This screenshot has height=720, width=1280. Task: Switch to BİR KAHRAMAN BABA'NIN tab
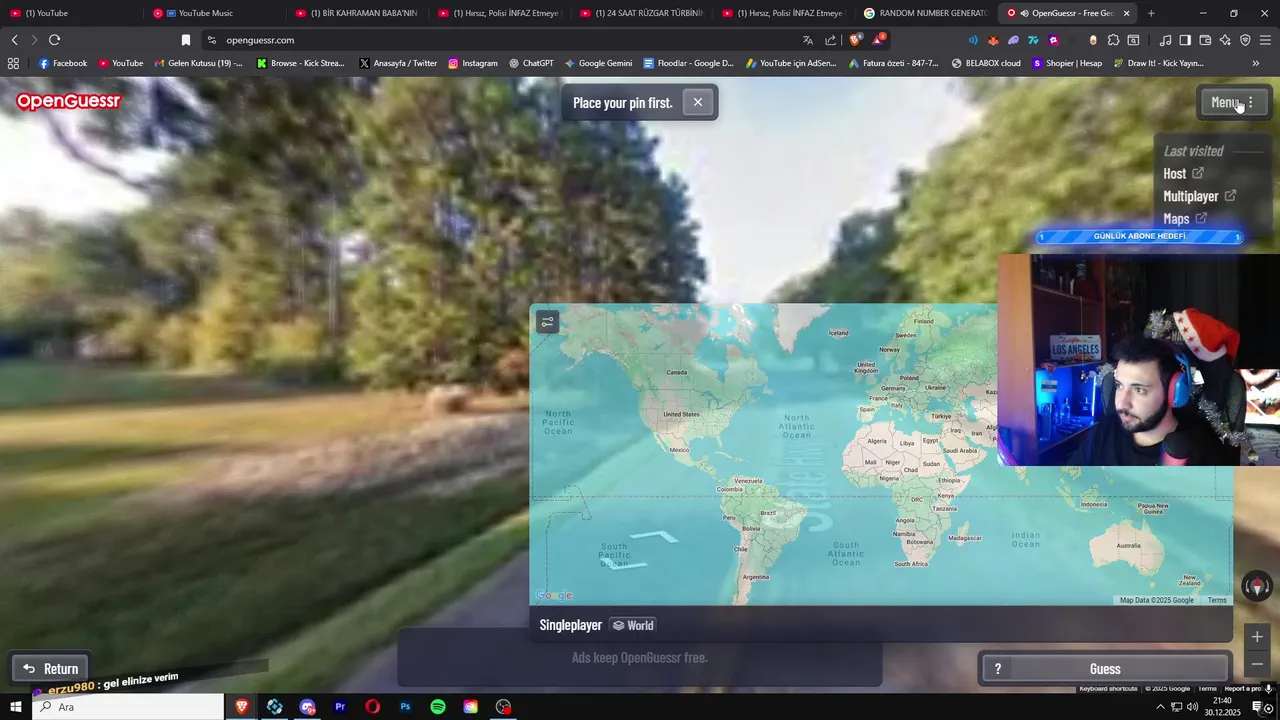click(x=357, y=13)
